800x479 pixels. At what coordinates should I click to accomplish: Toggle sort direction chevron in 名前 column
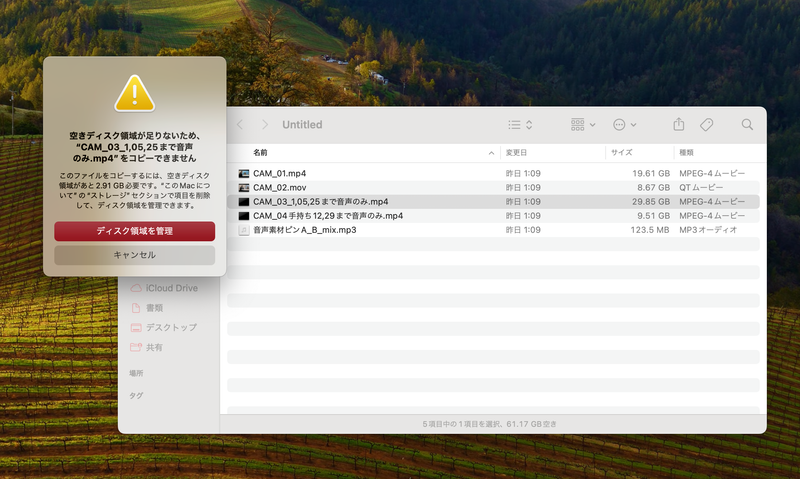(491, 153)
